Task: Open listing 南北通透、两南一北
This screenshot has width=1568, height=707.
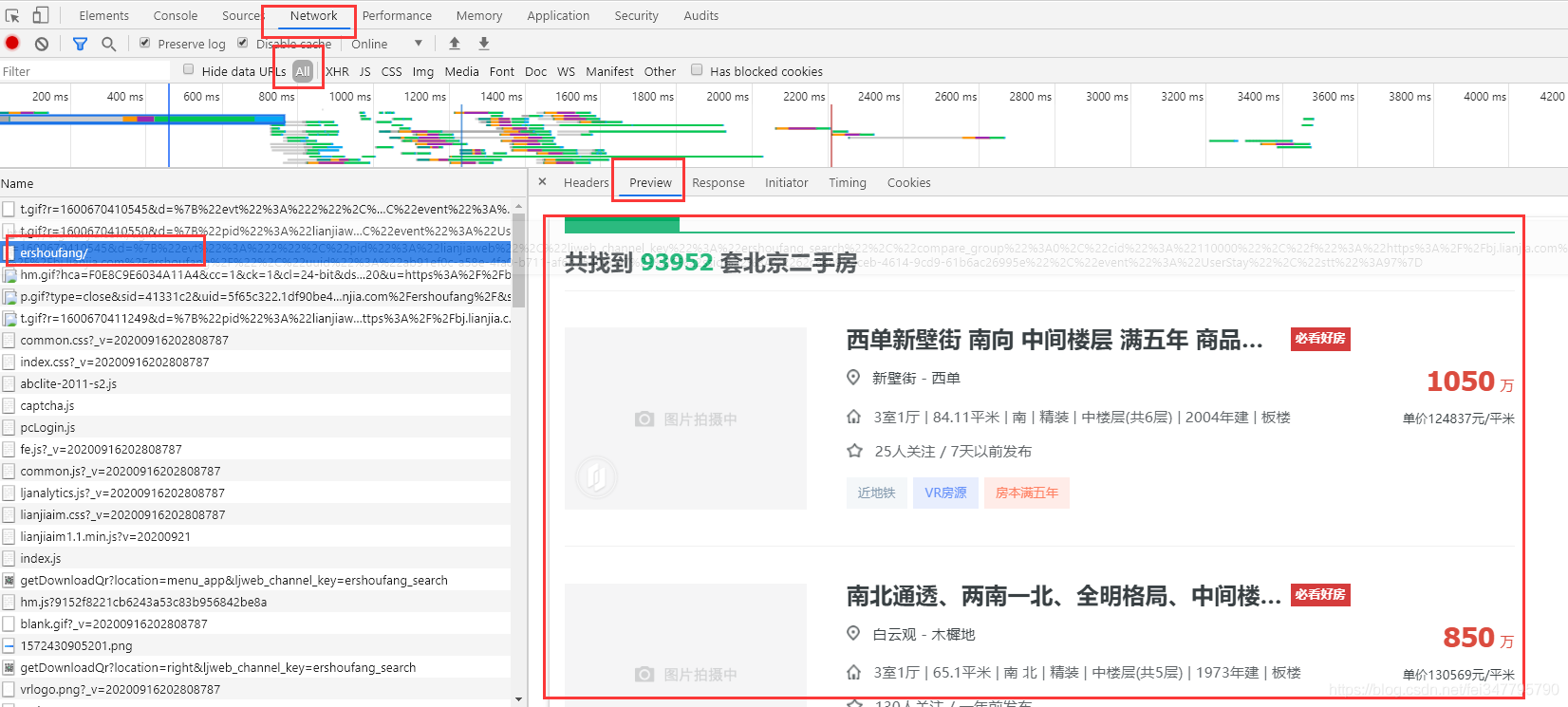Action: (x=1064, y=596)
